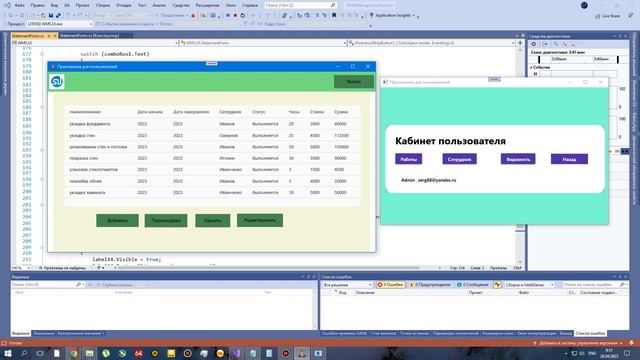This screenshot has width=640, height=360.
Task: Click the Live Share icon
Action: [608, 16]
